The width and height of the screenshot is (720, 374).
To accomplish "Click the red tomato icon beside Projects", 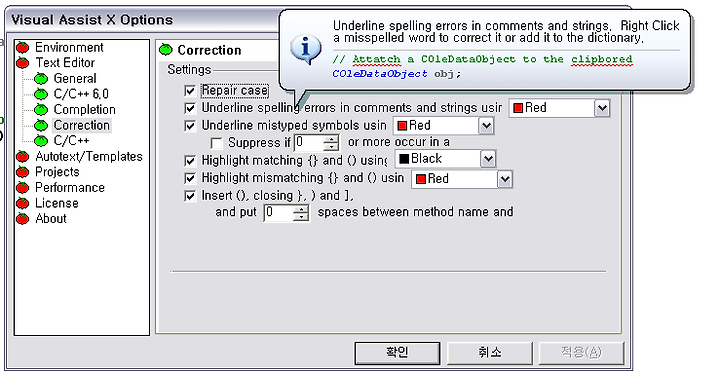I will [22, 172].
